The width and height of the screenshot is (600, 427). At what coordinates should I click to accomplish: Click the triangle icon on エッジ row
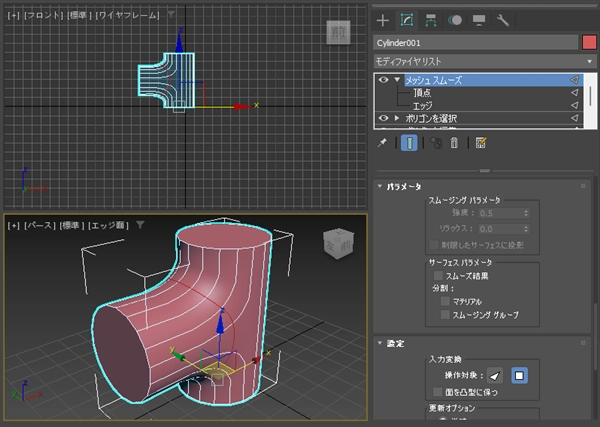click(574, 105)
